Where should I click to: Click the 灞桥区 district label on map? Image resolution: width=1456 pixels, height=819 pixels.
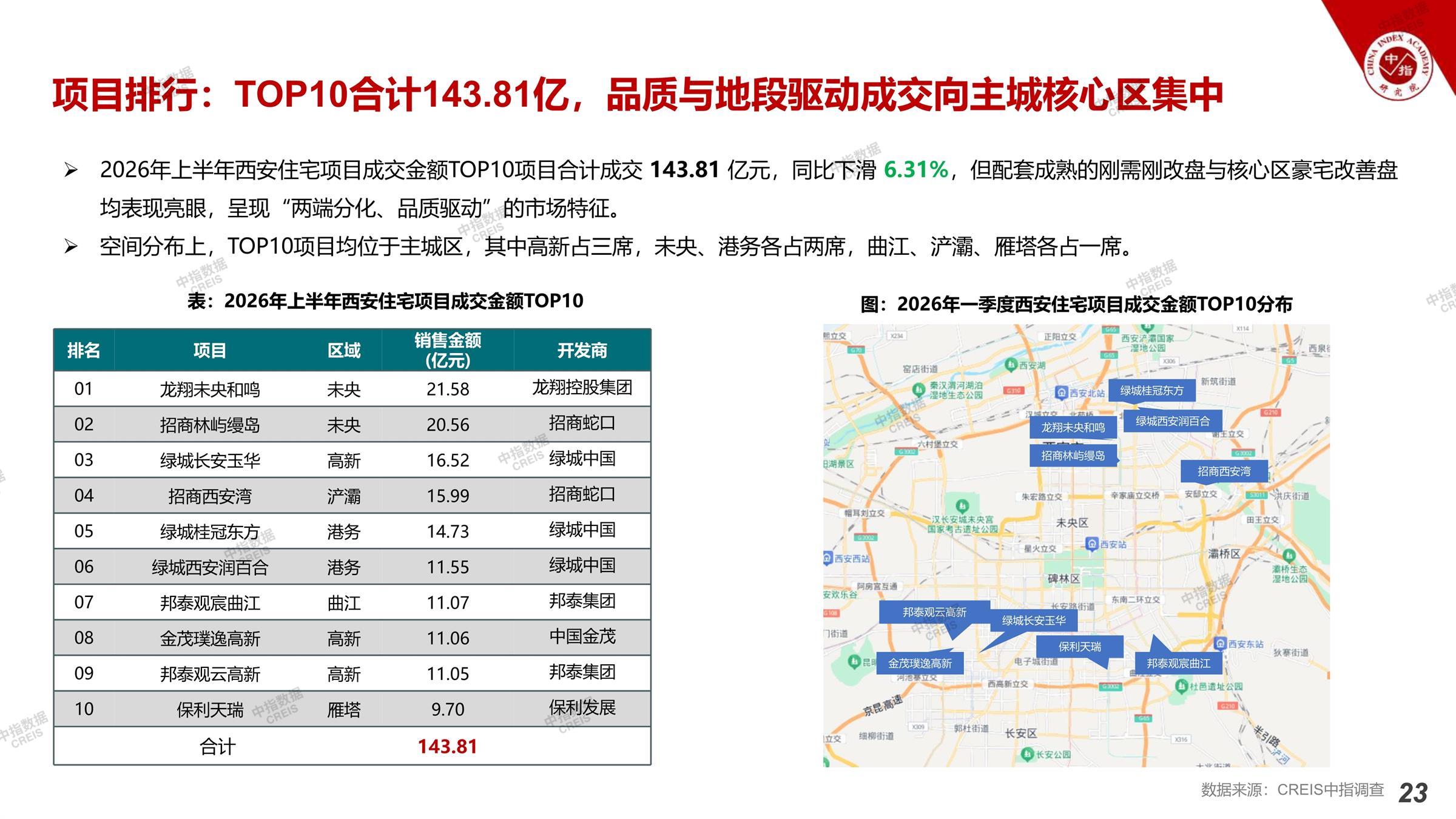pyautogui.click(x=1224, y=553)
